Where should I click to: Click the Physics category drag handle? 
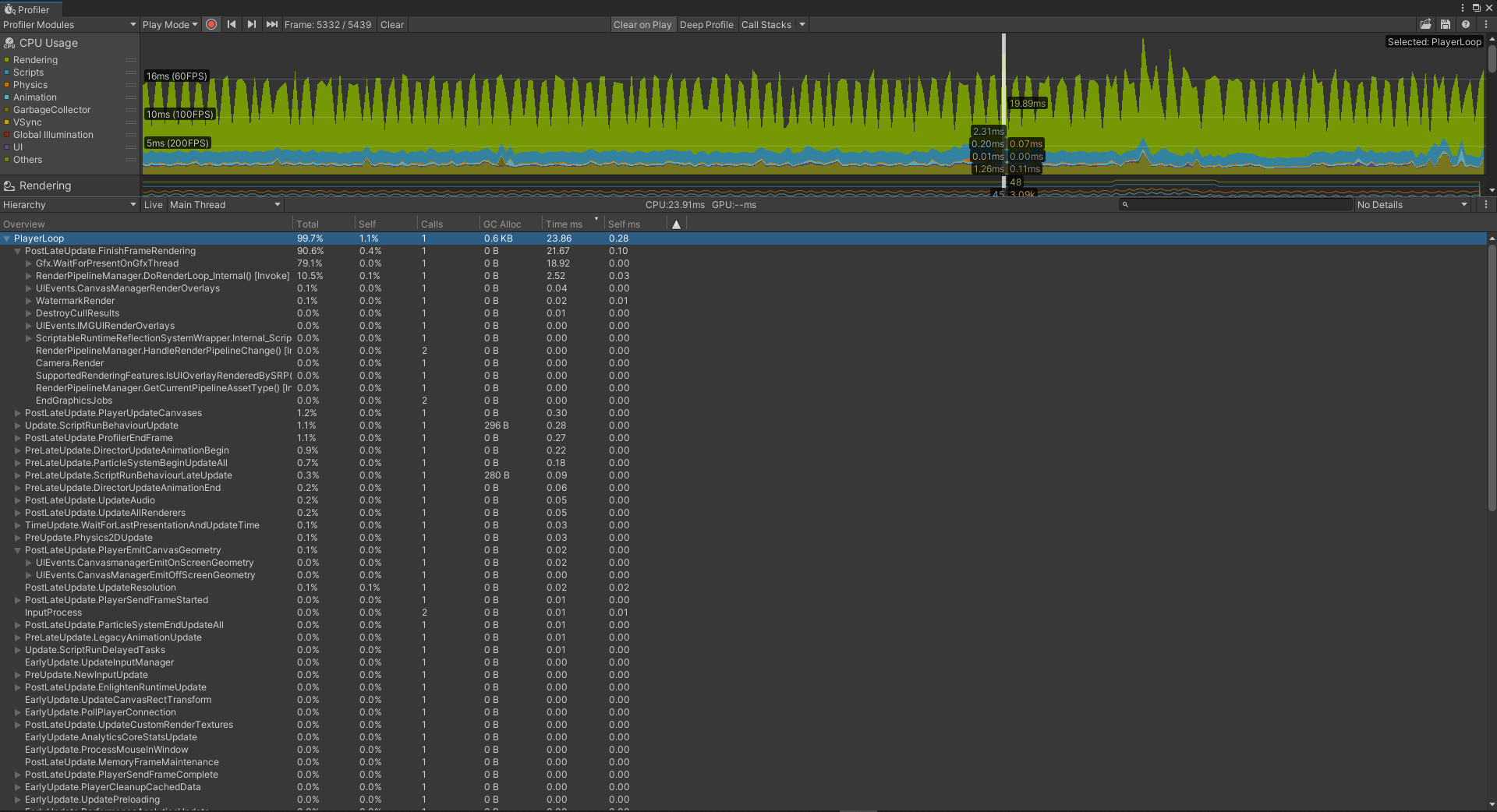(x=131, y=85)
